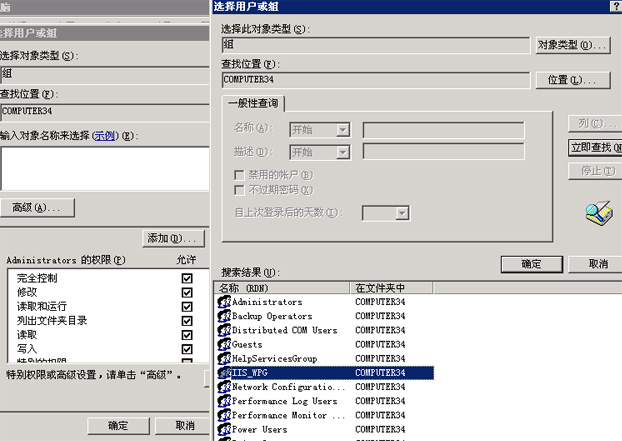
Task: Click the Distributed COM Users group icon
Action: pos(224,330)
